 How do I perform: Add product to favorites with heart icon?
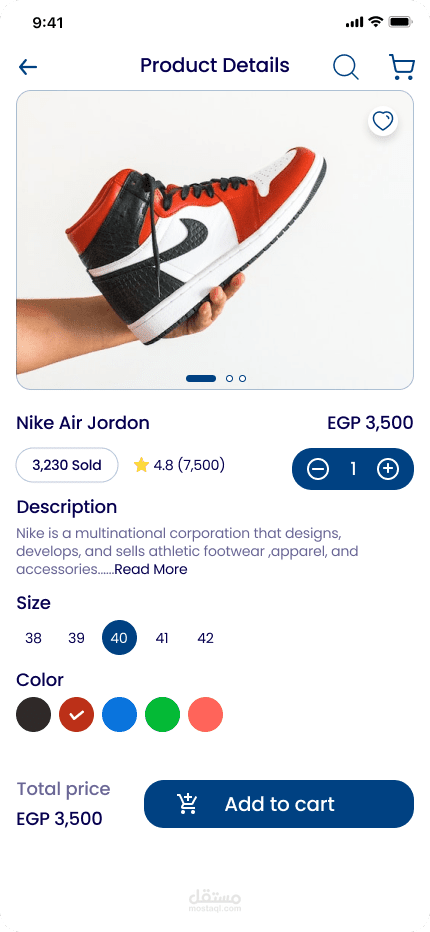tap(382, 121)
